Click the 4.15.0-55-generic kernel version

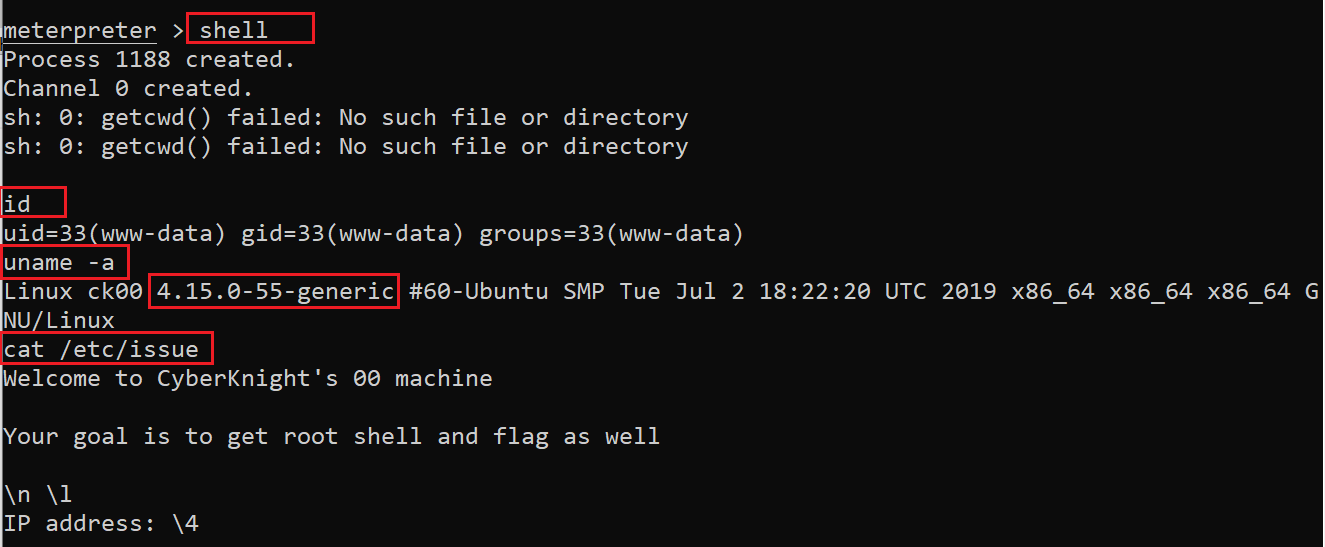point(274,292)
